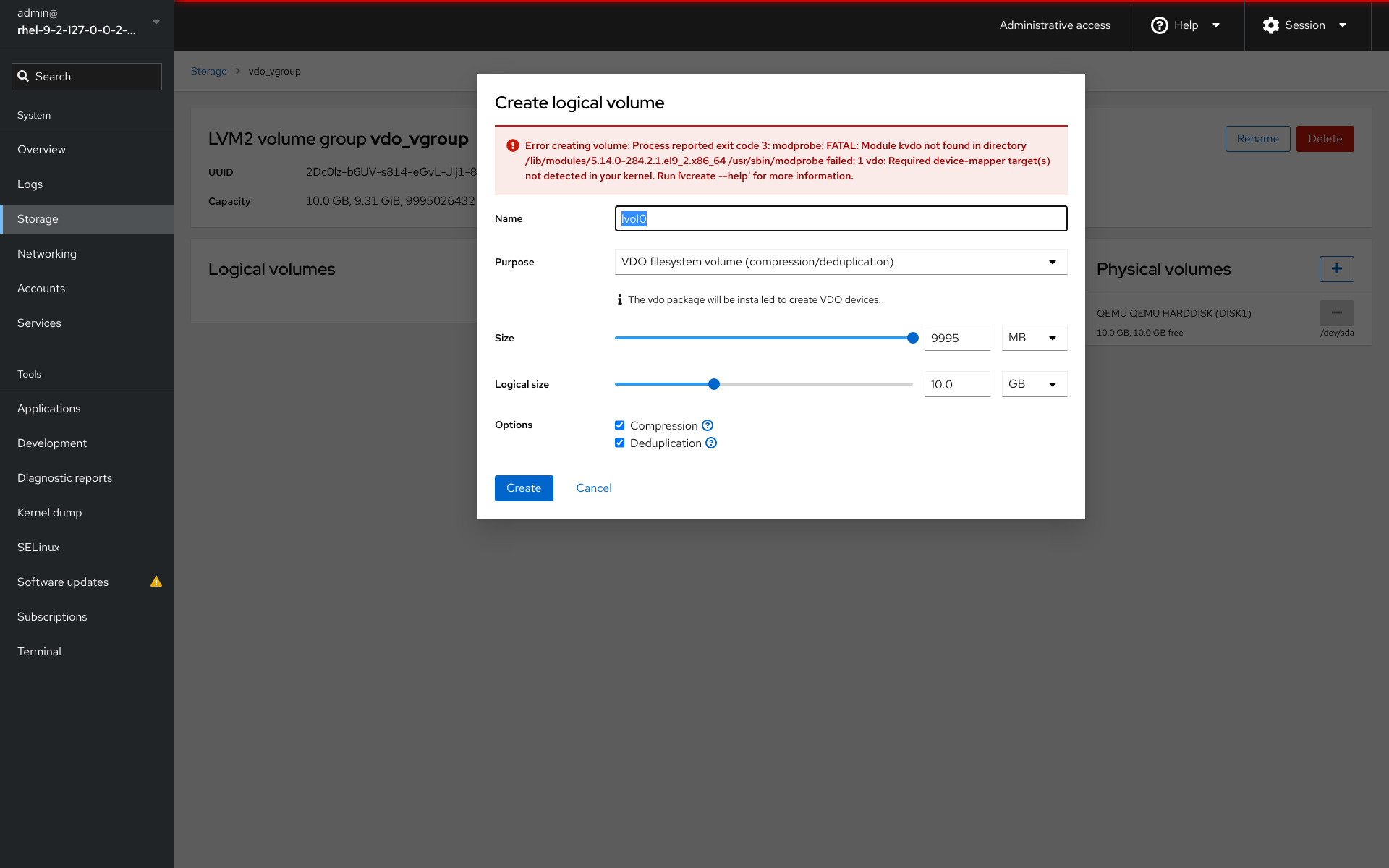The height and width of the screenshot is (868, 1389).
Task: Add a physical volume with the plus icon
Action: tap(1337, 268)
